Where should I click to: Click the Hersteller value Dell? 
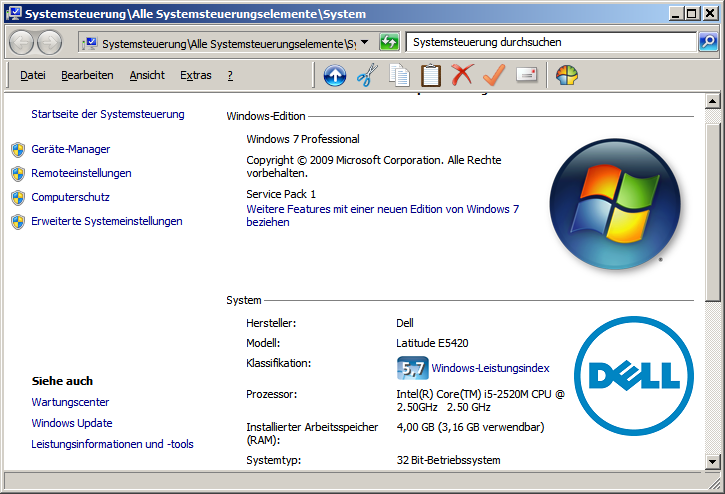pyautogui.click(x=405, y=323)
